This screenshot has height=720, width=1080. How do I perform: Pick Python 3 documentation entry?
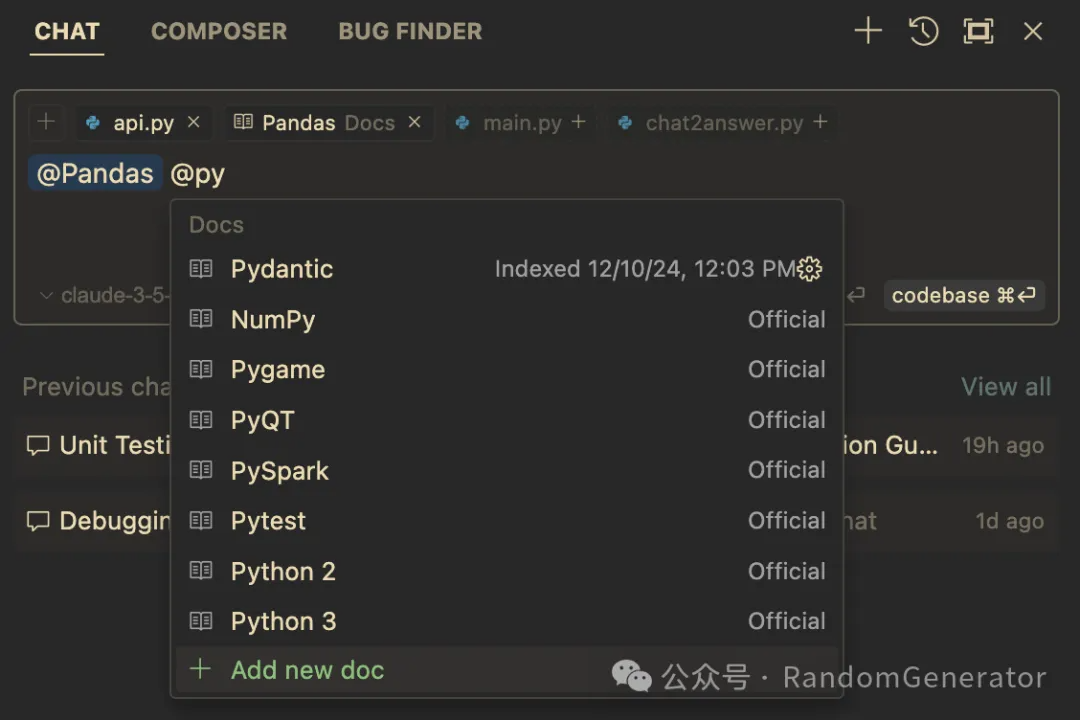coord(283,621)
